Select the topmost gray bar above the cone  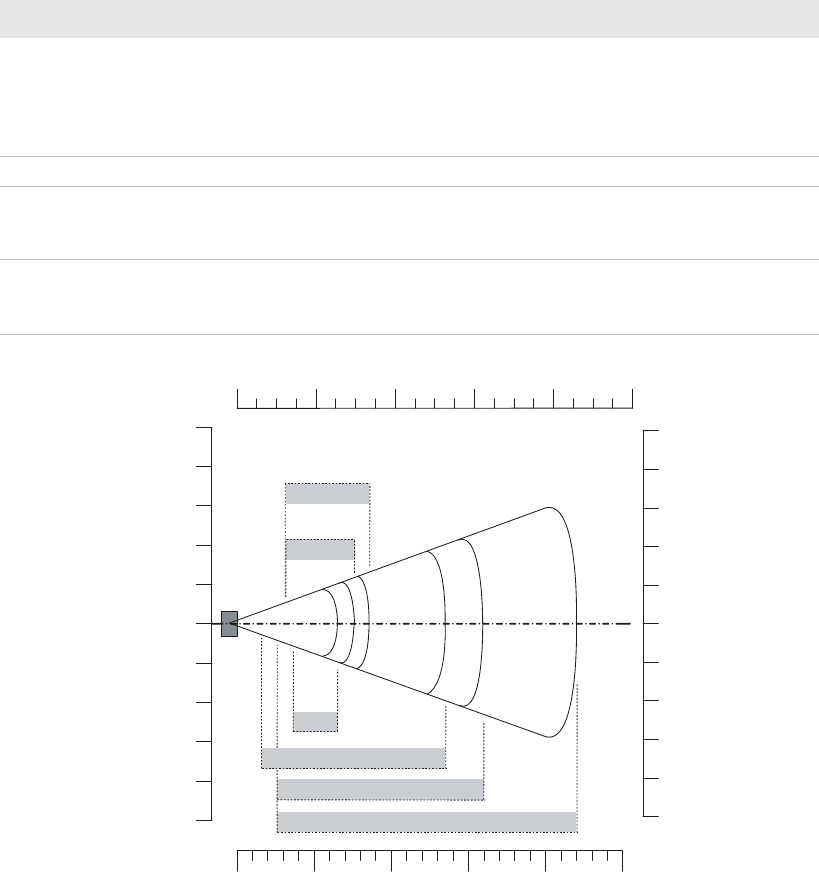(x=327, y=494)
